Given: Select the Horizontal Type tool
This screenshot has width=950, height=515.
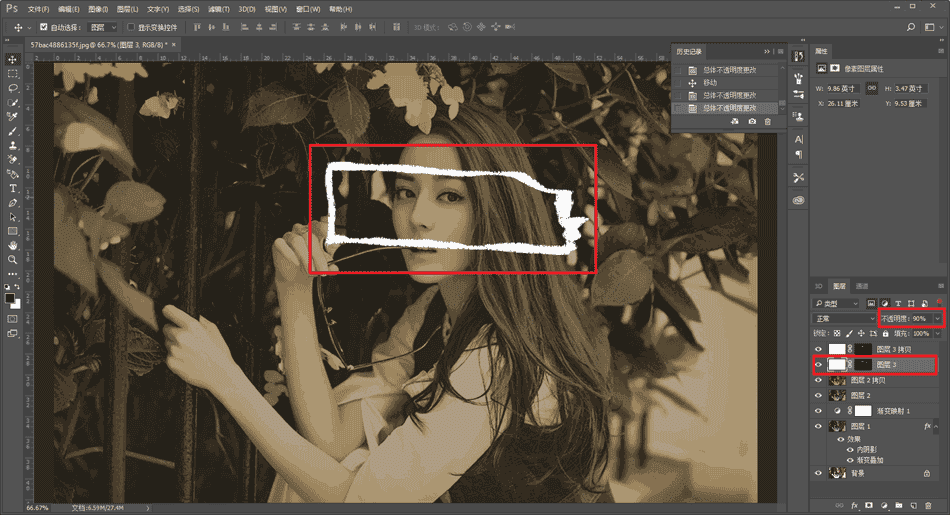Looking at the screenshot, I should tap(13, 188).
